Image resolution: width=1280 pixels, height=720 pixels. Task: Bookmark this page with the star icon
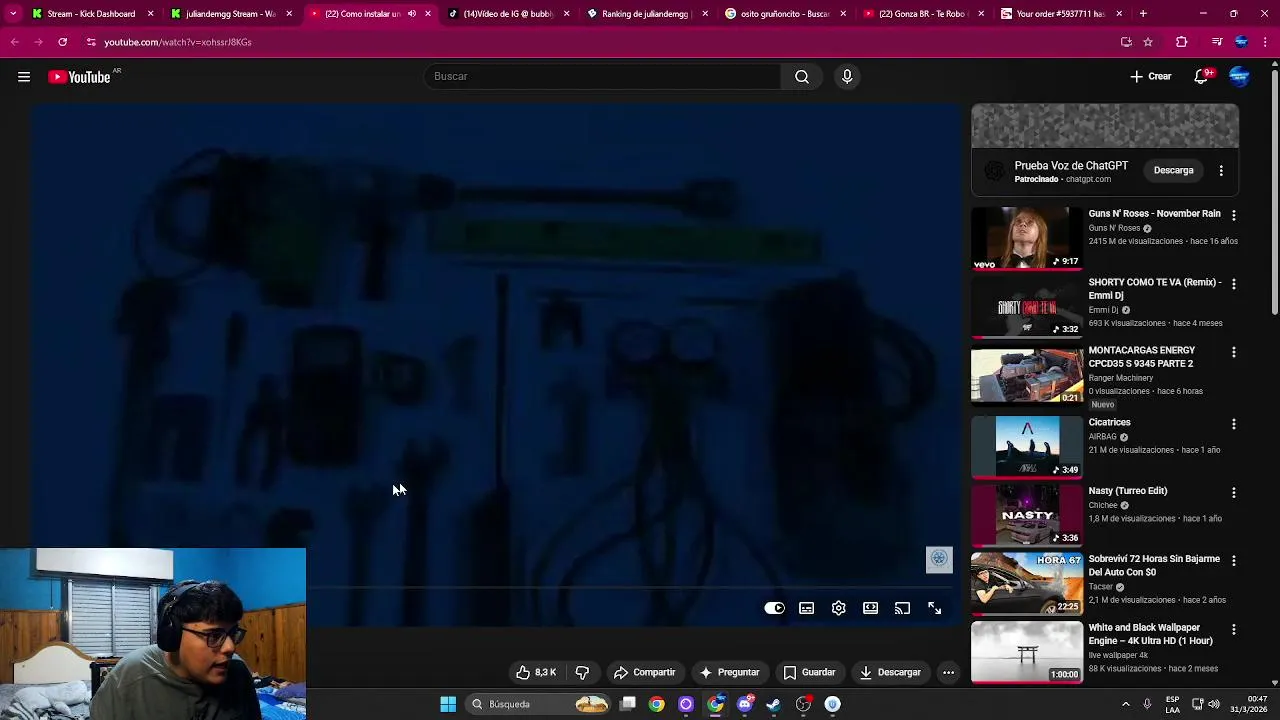click(x=1148, y=42)
